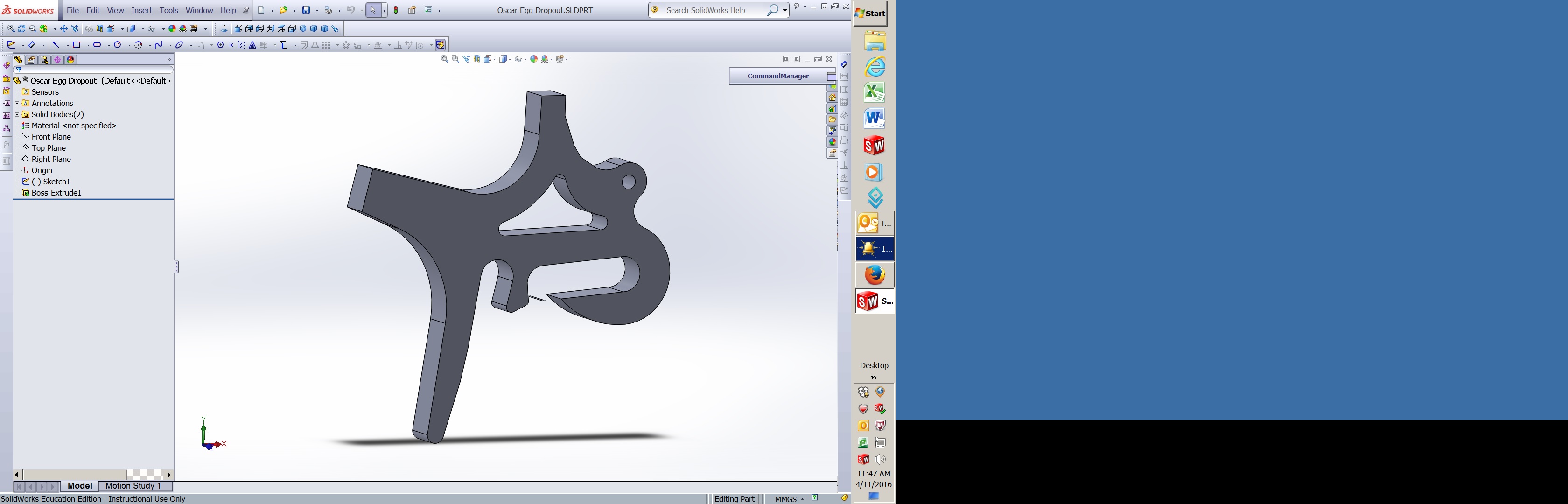Toggle Hide/Show Items glasses in viewport
The height and width of the screenshot is (504, 1568).
[x=518, y=59]
